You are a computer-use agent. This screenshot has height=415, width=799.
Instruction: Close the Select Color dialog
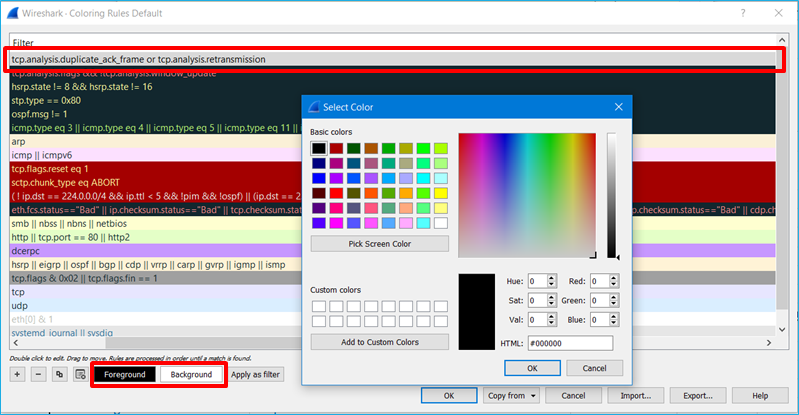619,107
